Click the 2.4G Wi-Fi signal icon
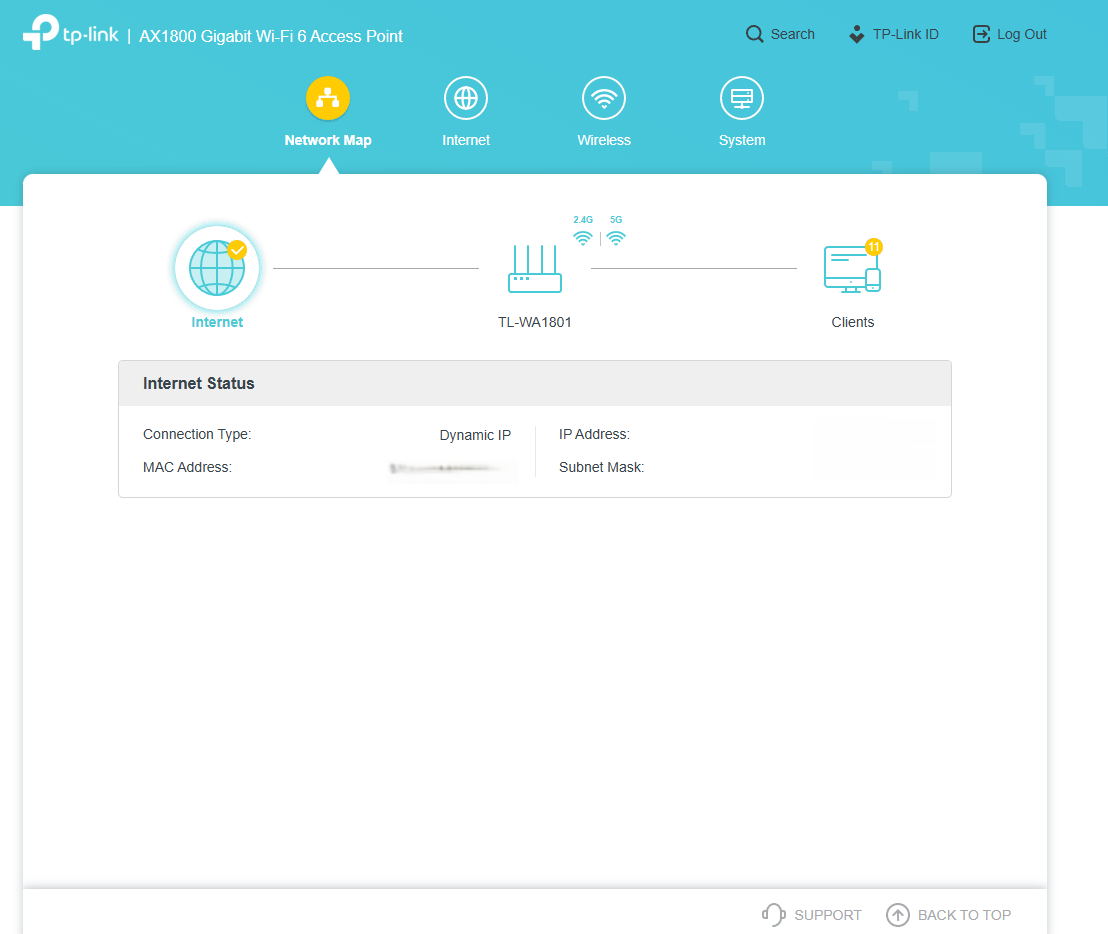The height and width of the screenshot is (934, 1108). [583, 238]
